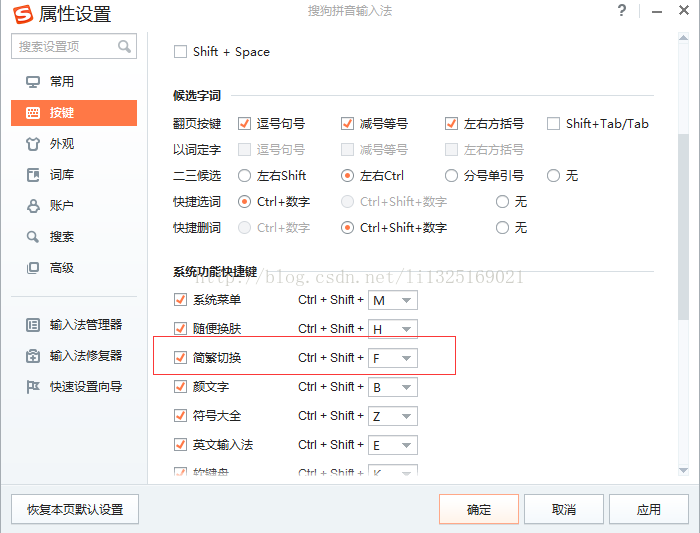Click the search magnifier icon

(x=125, y=46)
